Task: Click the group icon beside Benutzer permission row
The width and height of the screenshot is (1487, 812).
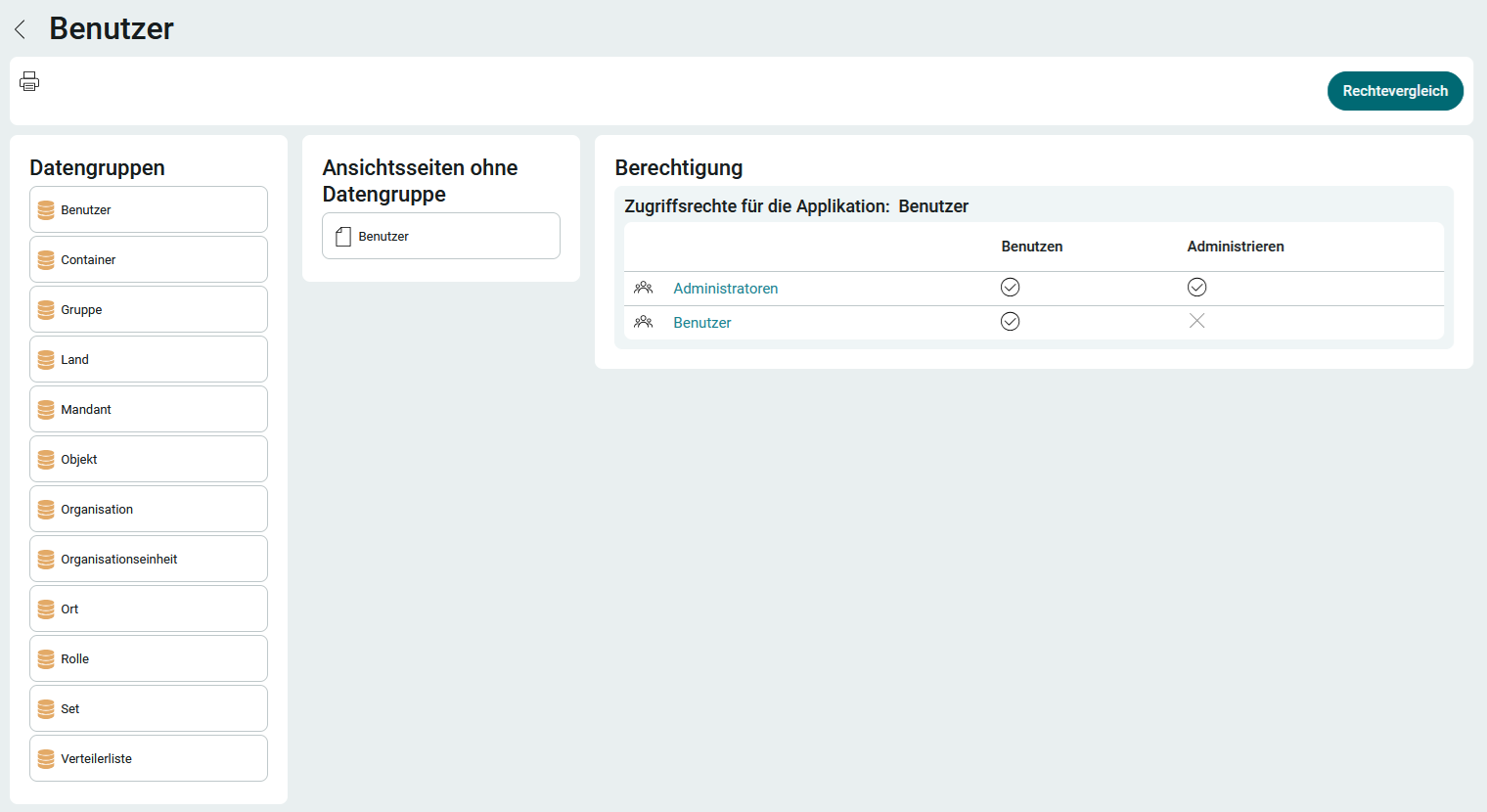Action: click(643, 322)
